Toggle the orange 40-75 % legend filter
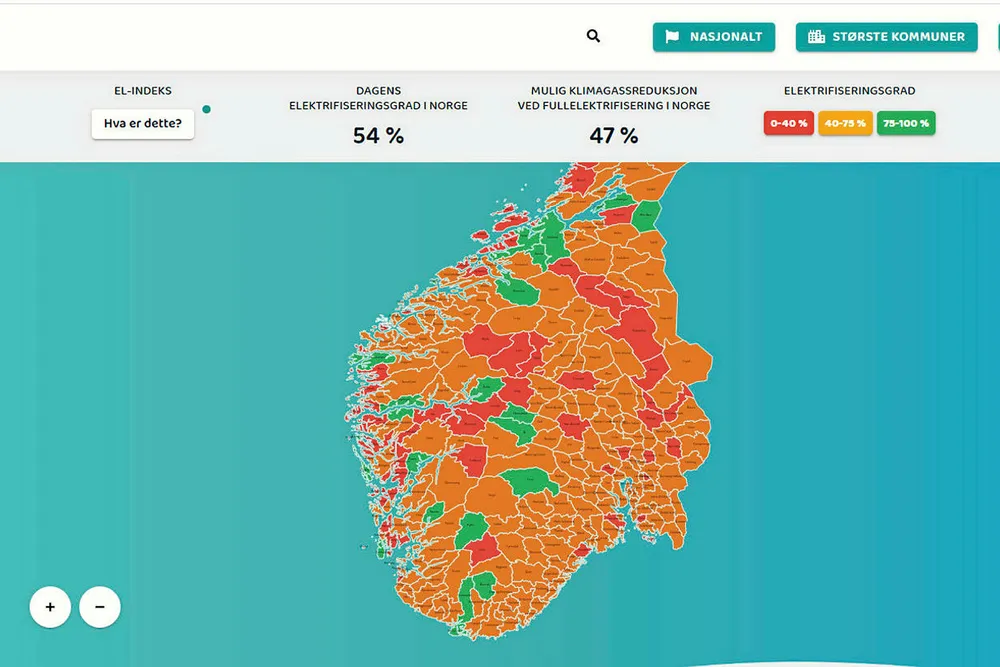This screenshot has height=667, width=1000. point(844,124)
